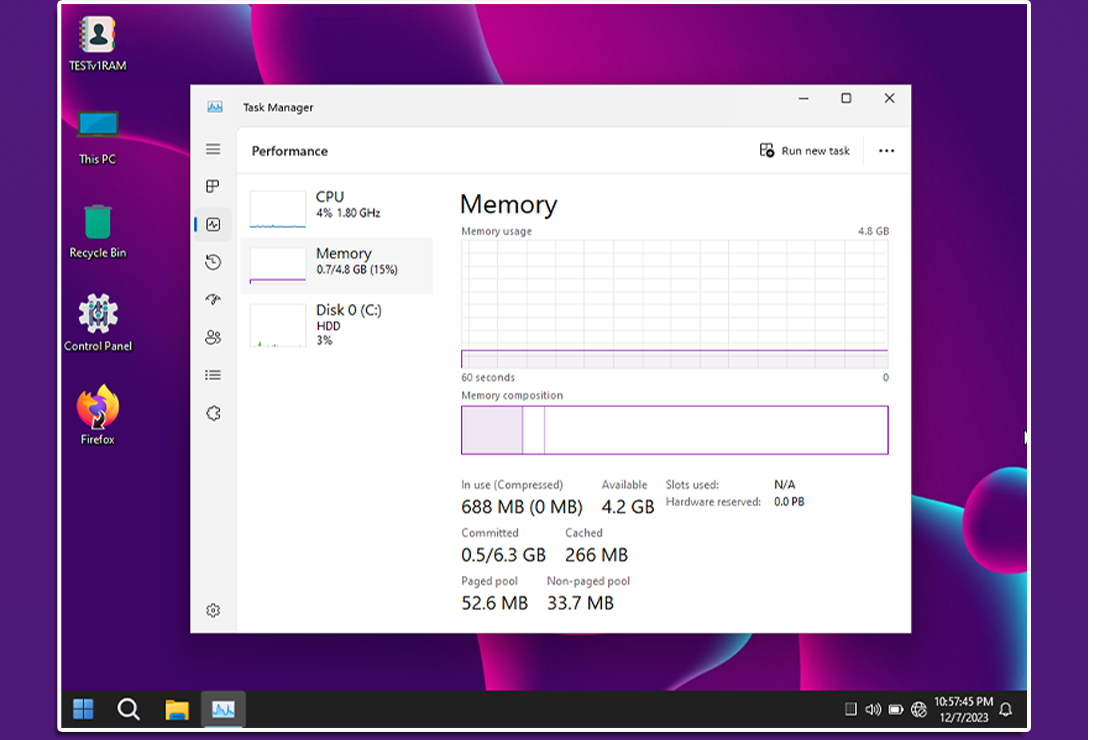
Task: Select the Performance sidebar icon
Action: pos(213,225)
